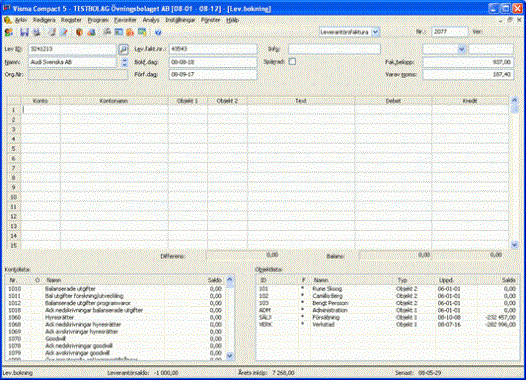Select object 102 Camilla Berg
526x380 pixels.
pyautogui.click(x=387, y=296)
